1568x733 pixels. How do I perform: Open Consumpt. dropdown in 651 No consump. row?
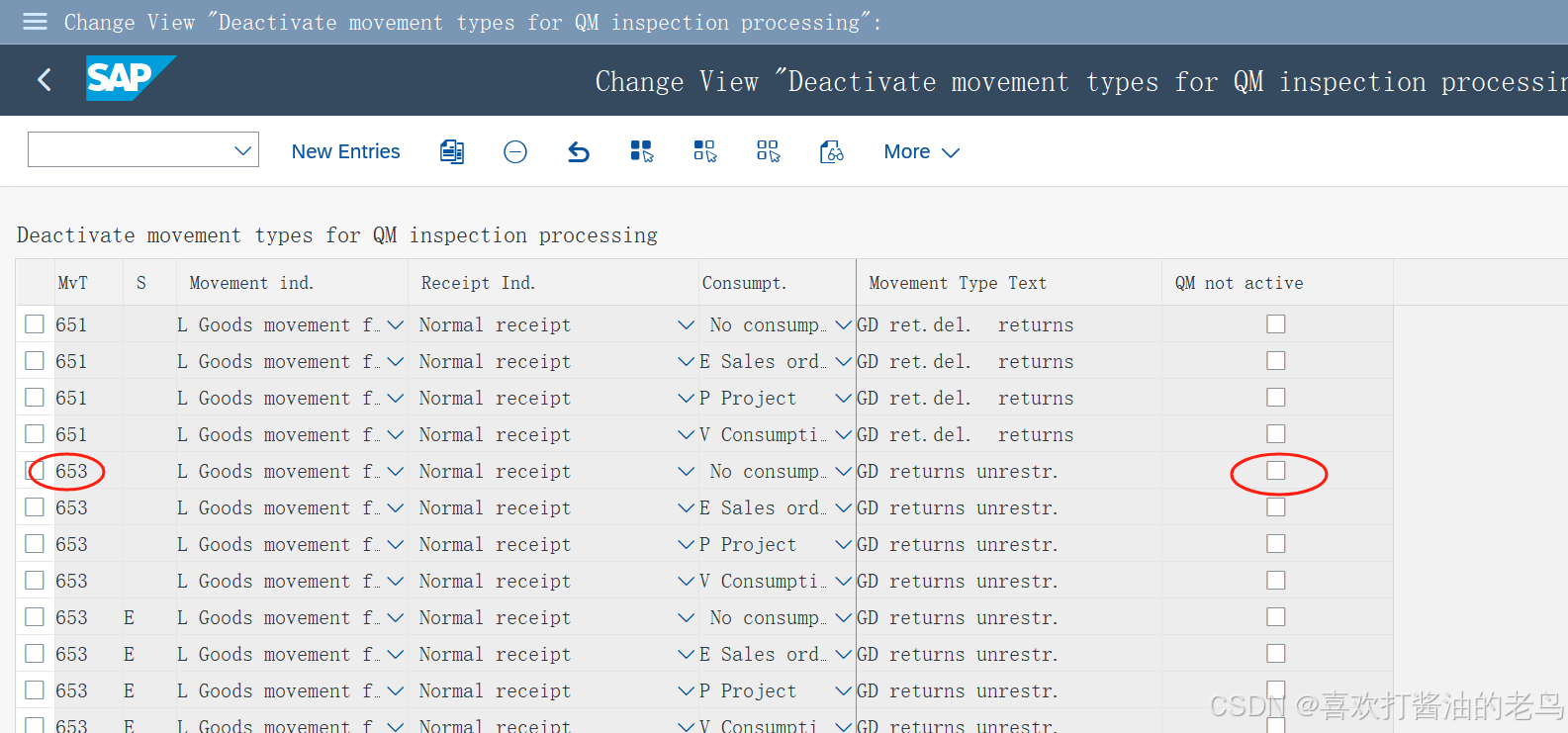pyautogui.click(x=844, y=324)
